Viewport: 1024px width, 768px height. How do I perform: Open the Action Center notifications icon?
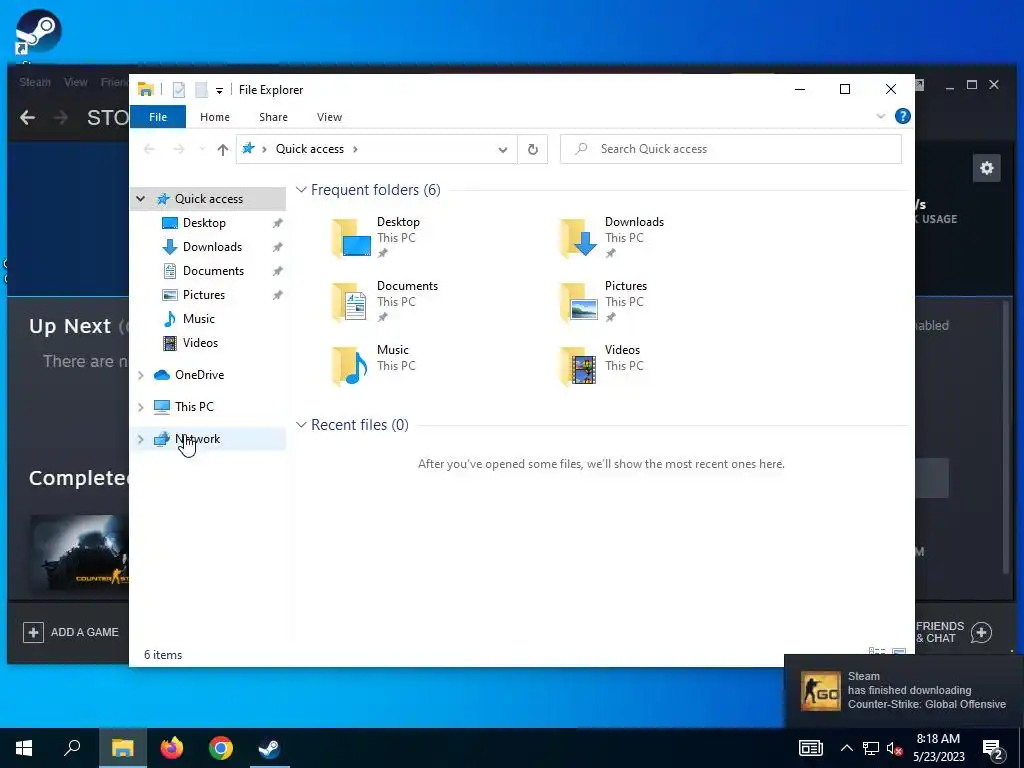point(993,750)
